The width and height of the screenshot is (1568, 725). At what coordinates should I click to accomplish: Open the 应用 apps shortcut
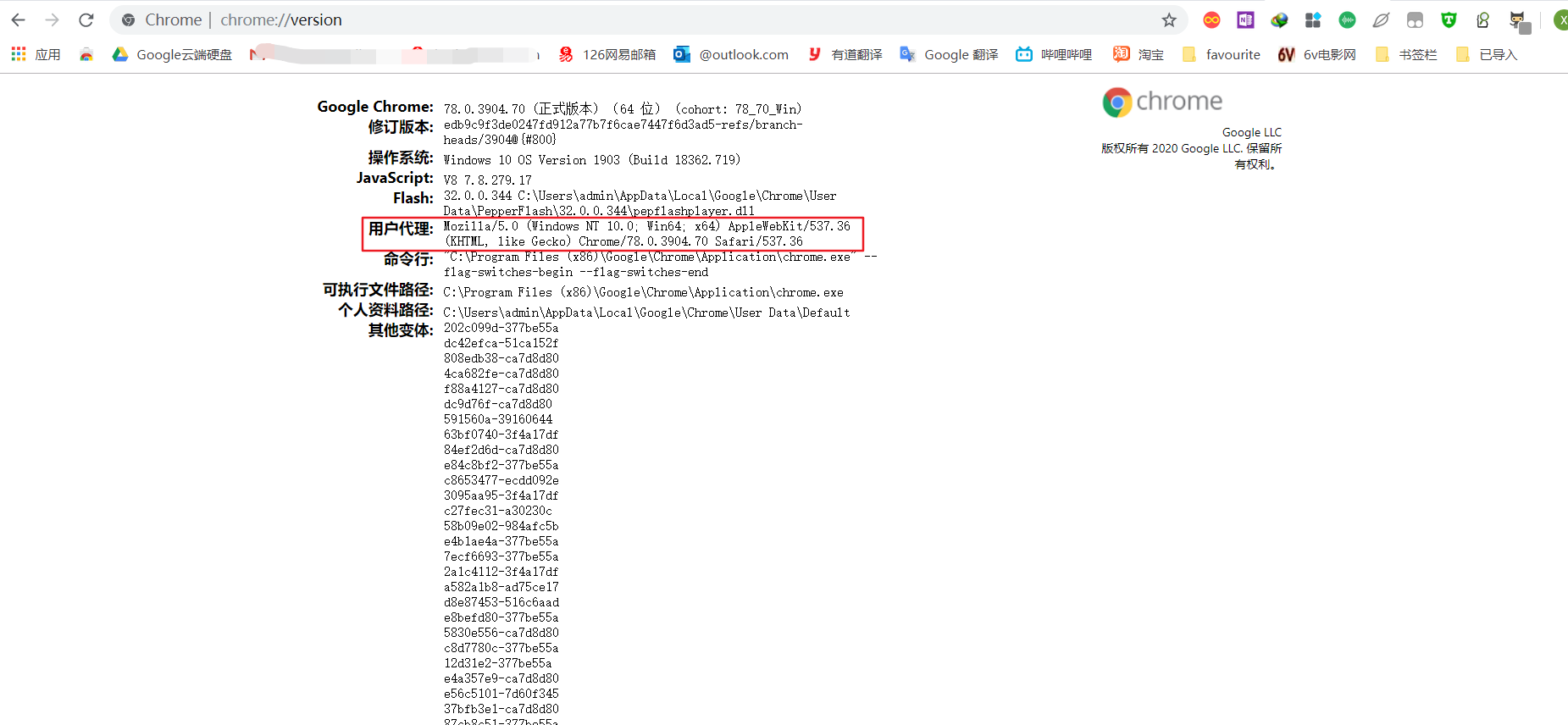coord(36,54)
